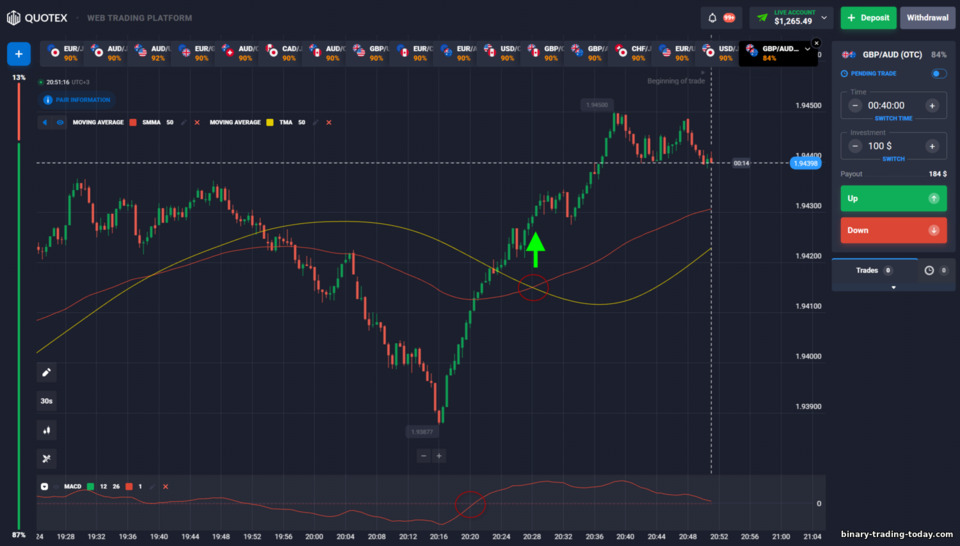Screen dimensions: 960x546
Task: Click the red Down trade button
Action: (893, 230)
